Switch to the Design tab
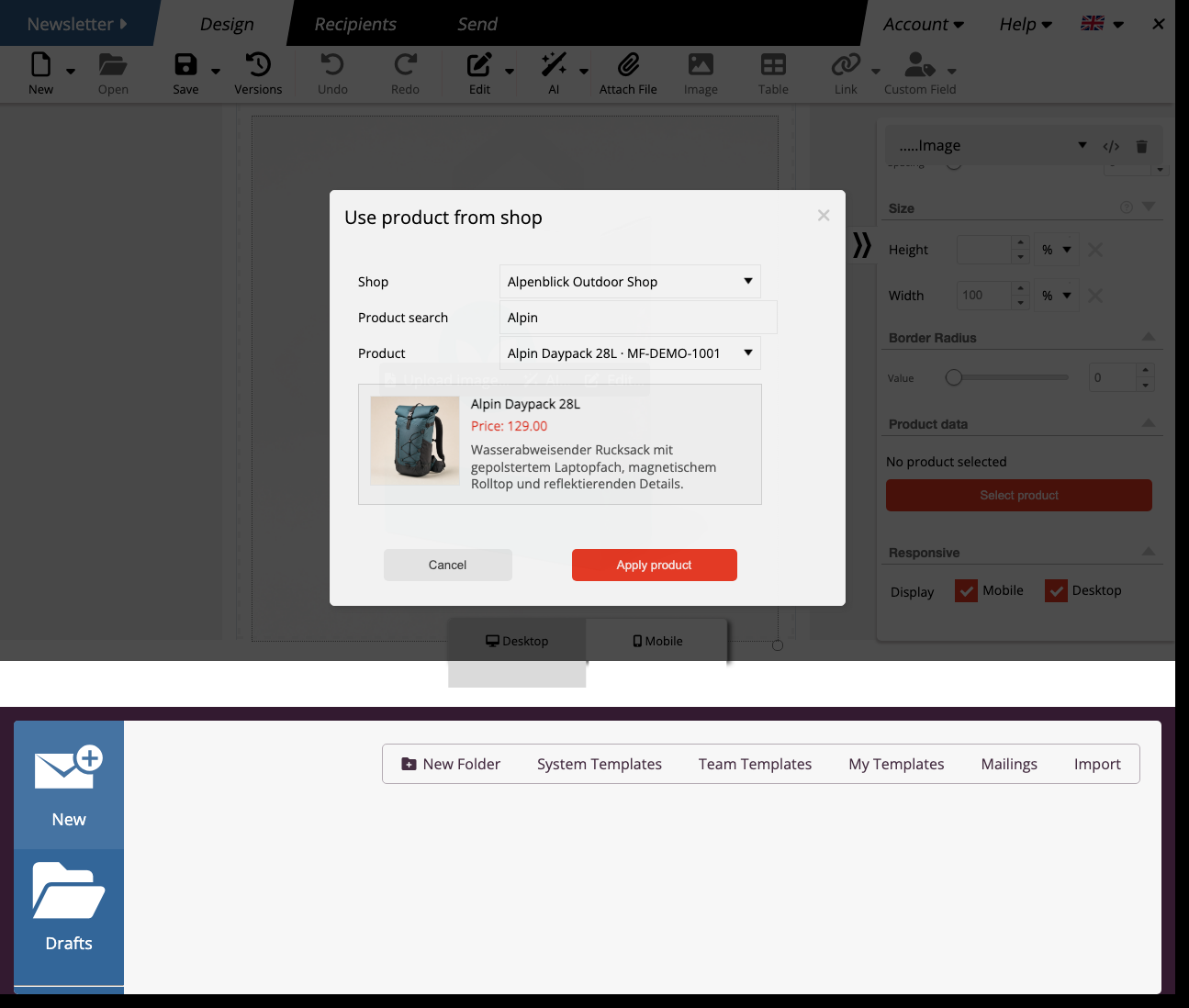1189x1008 pixels. click(x=227, y=24)
